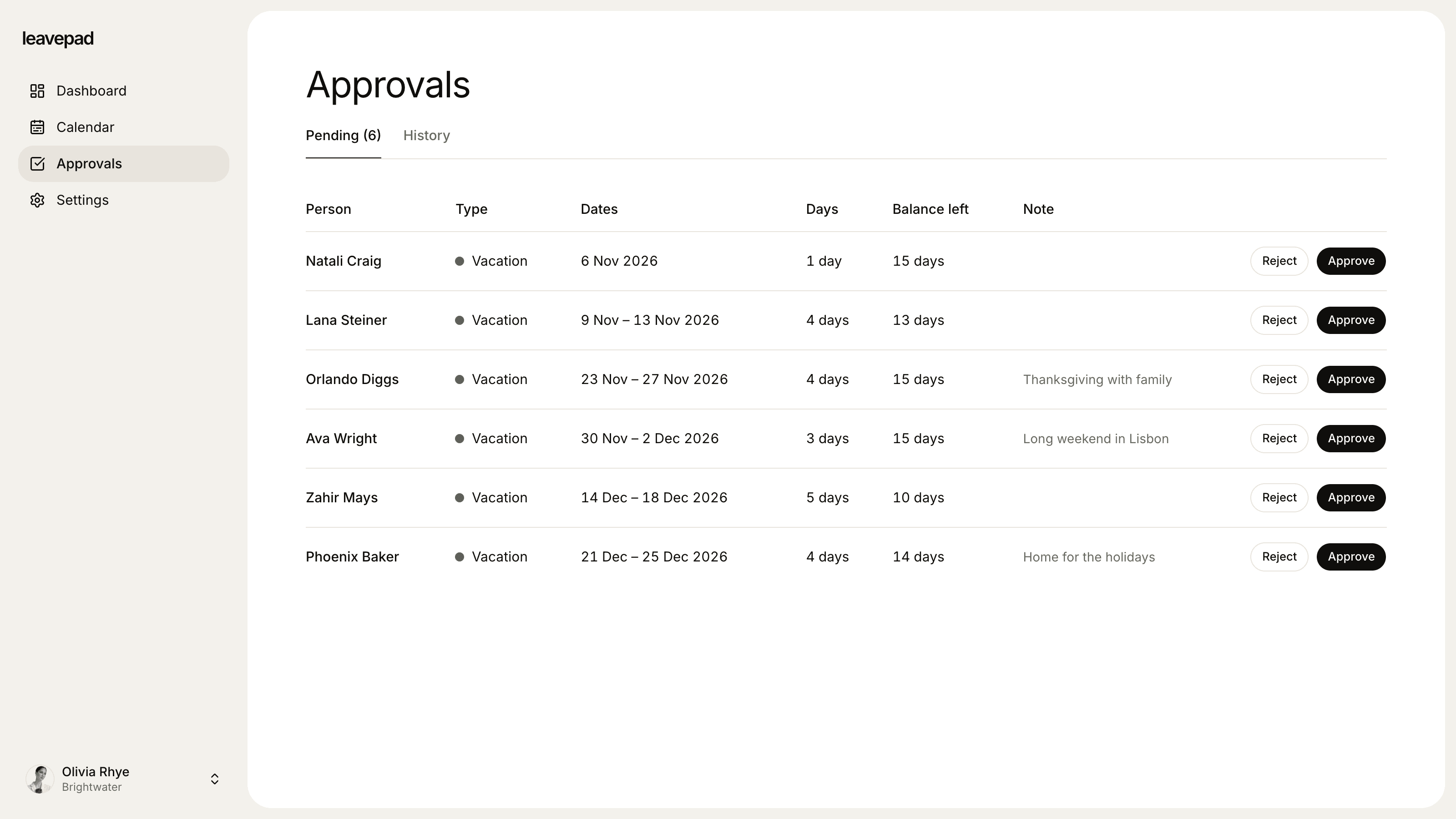The image size is (1456, 819).
Task: Click Olivia Rhye's avatar photo
Action: [x=40, y=779]
